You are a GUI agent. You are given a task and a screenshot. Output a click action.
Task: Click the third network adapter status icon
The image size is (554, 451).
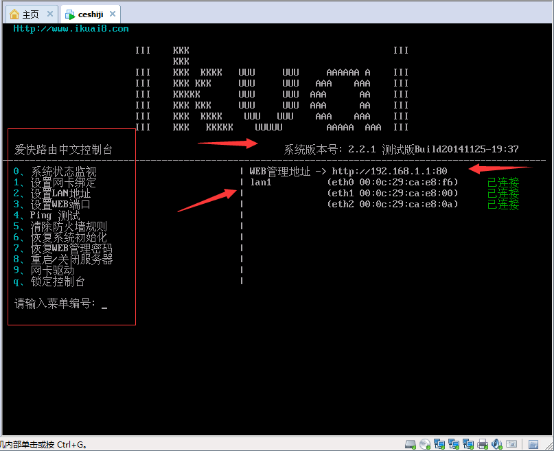pos(468,444)
